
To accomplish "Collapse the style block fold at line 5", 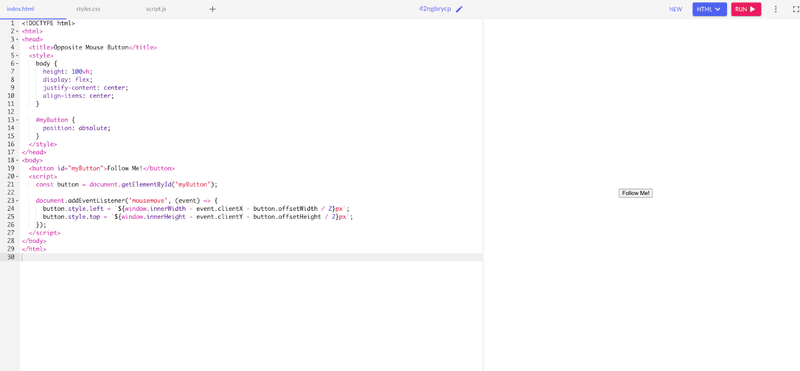I will [17, 55].
